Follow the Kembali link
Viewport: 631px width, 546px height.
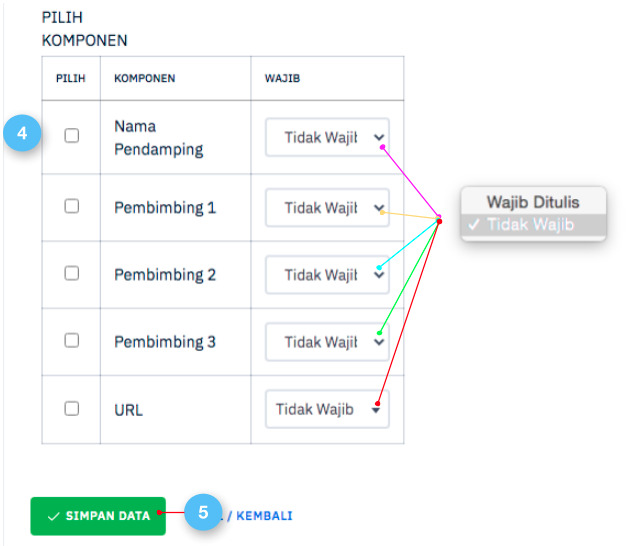(x=264, y=516)
